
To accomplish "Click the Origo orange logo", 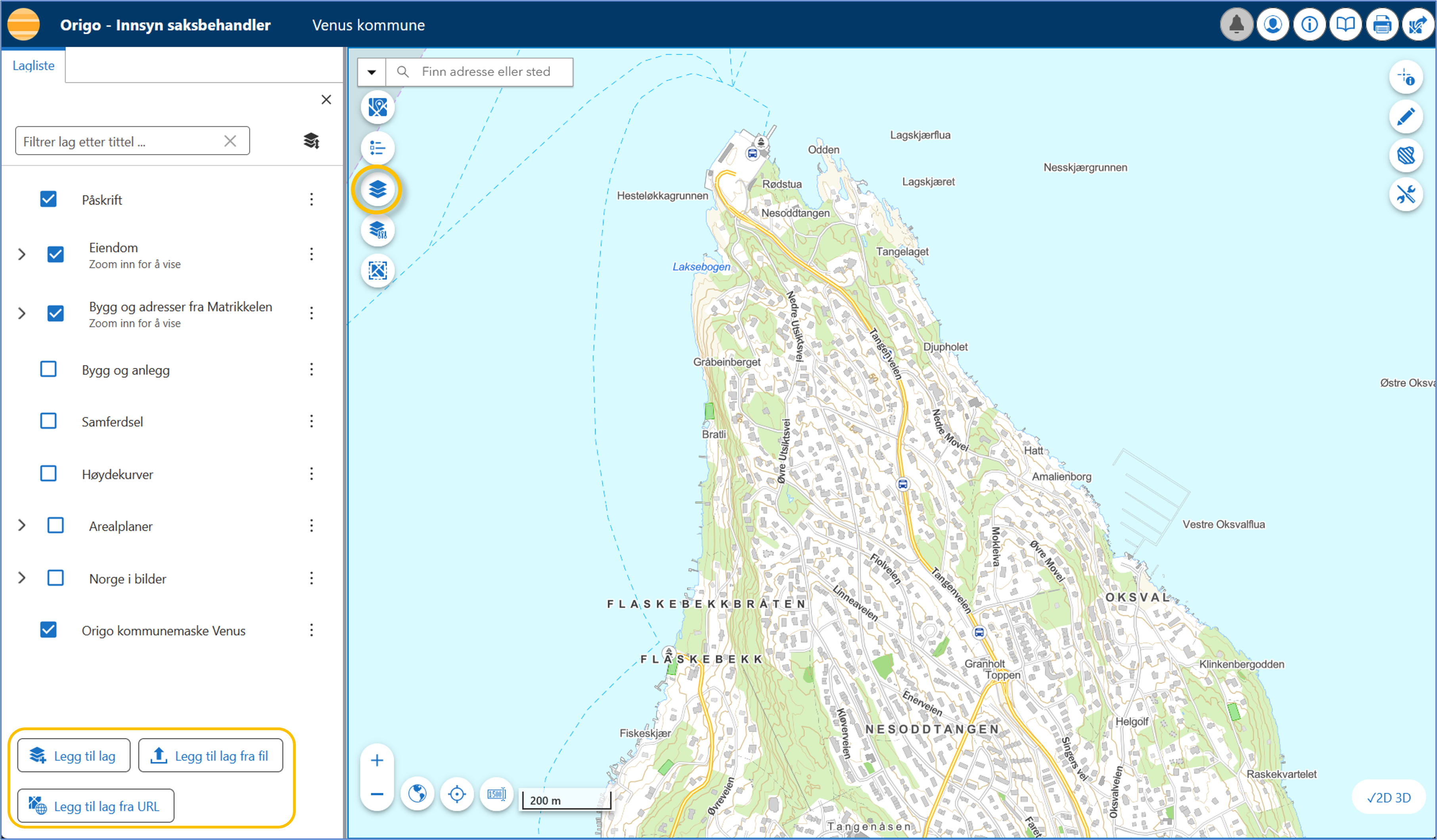I will pyautogui.click(x=23, y=25).
